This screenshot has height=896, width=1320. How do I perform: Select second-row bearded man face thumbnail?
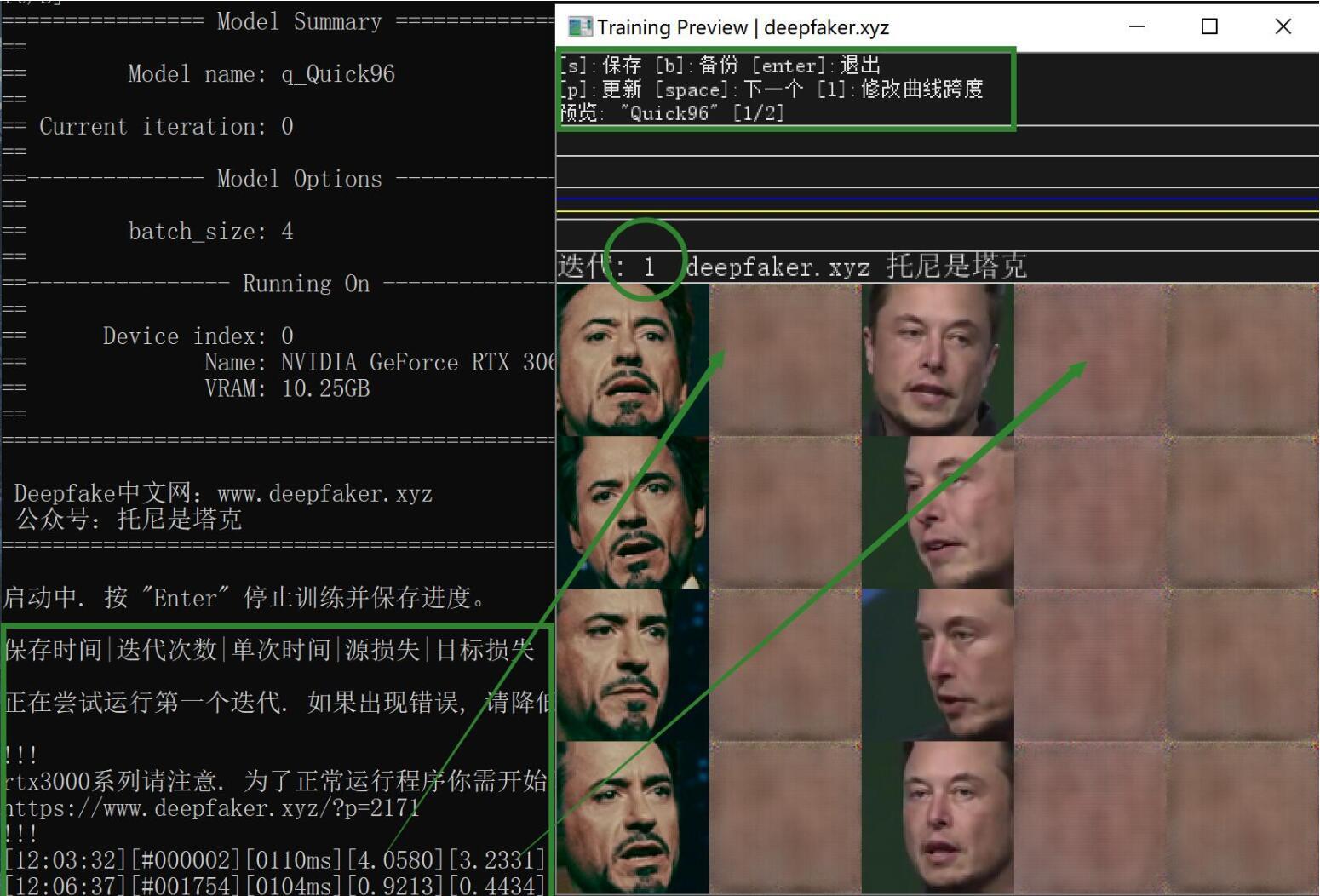[x=633, y=513]
